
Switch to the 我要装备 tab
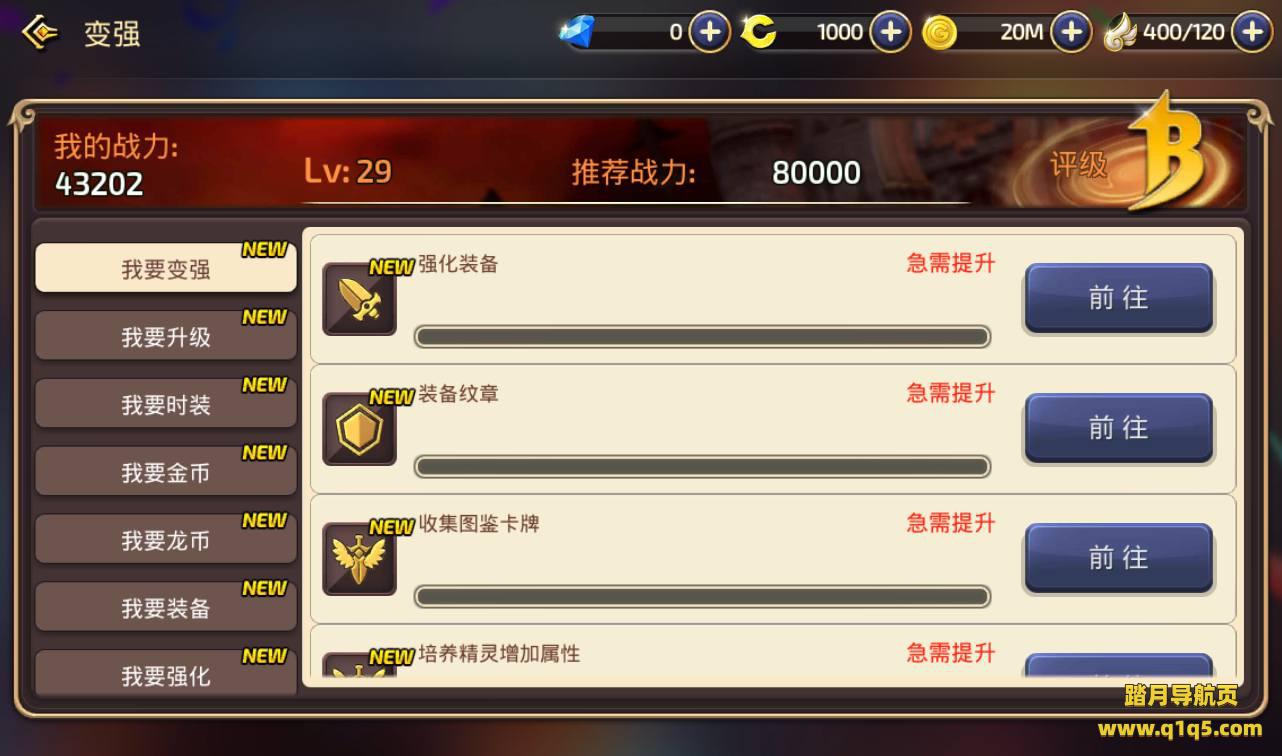166,608
